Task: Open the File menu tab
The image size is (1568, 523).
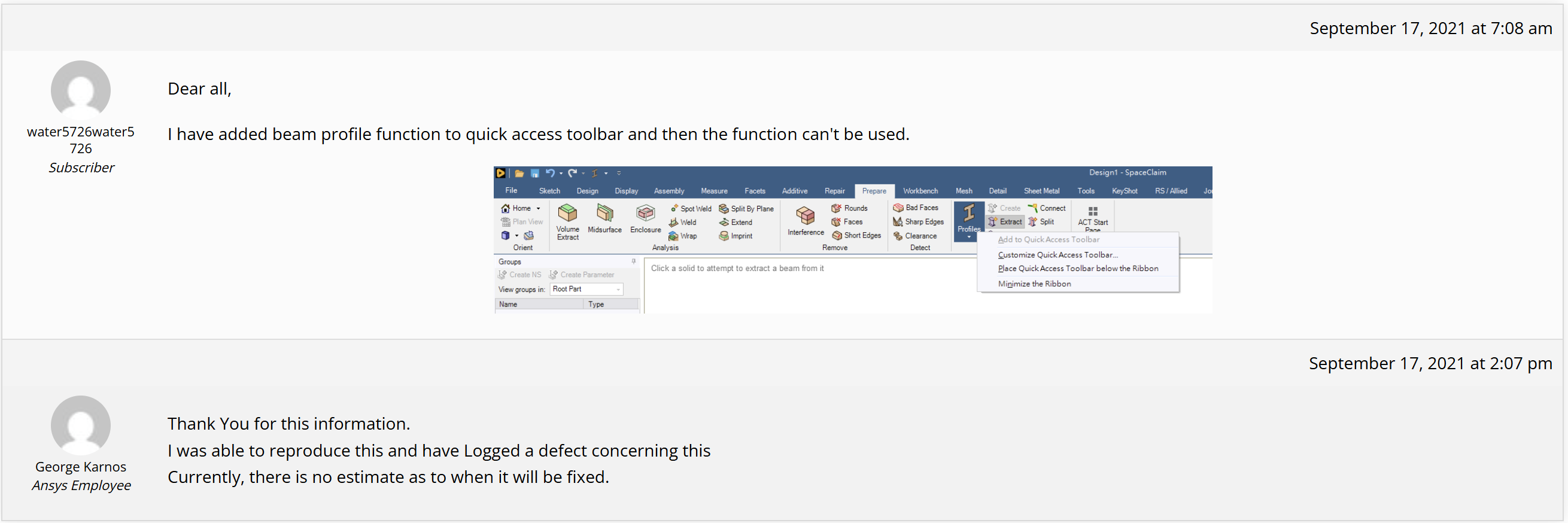Action: [x=511, y=190]
